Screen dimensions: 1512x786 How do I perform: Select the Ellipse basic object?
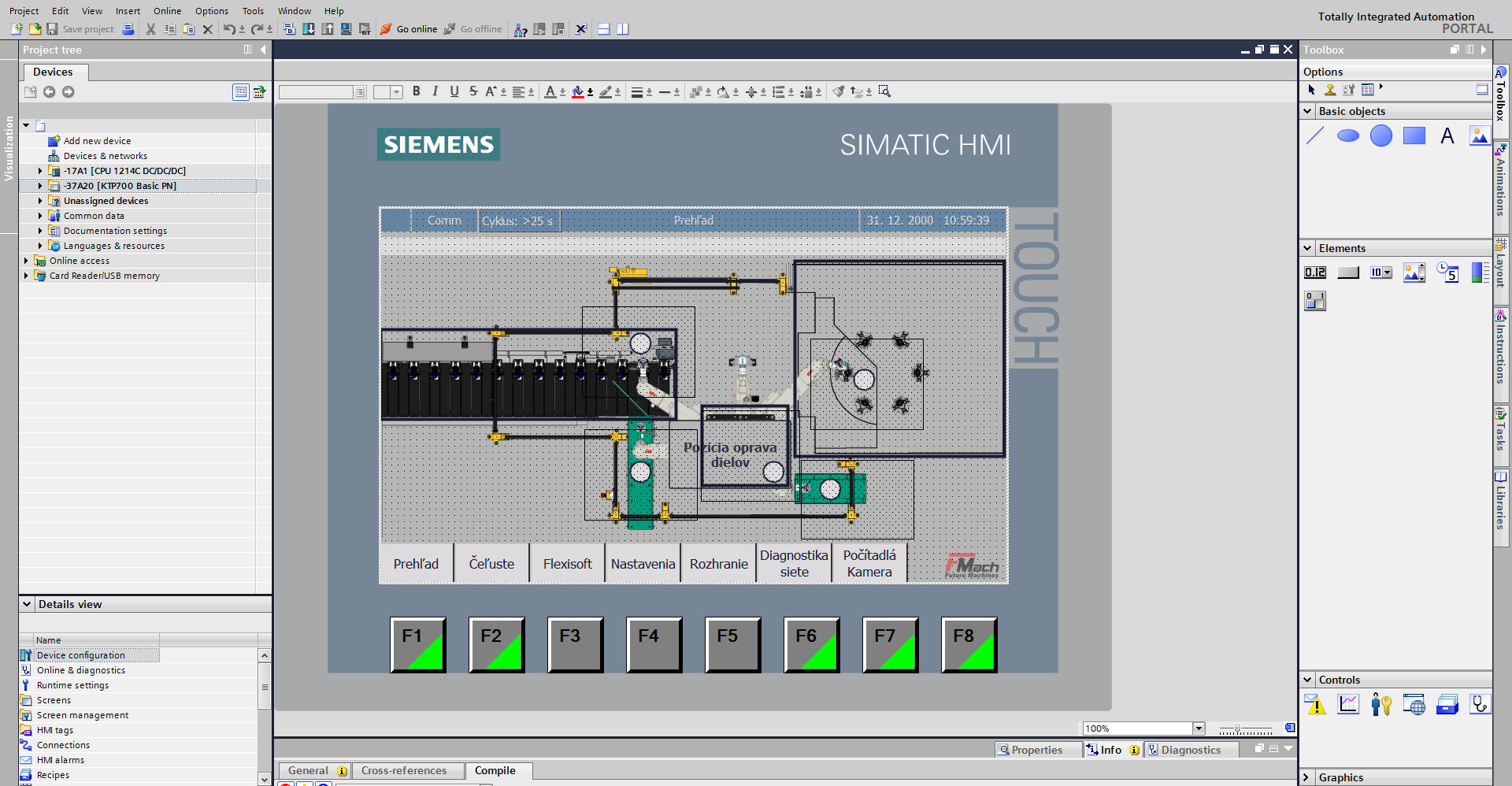coord(1348,135)
